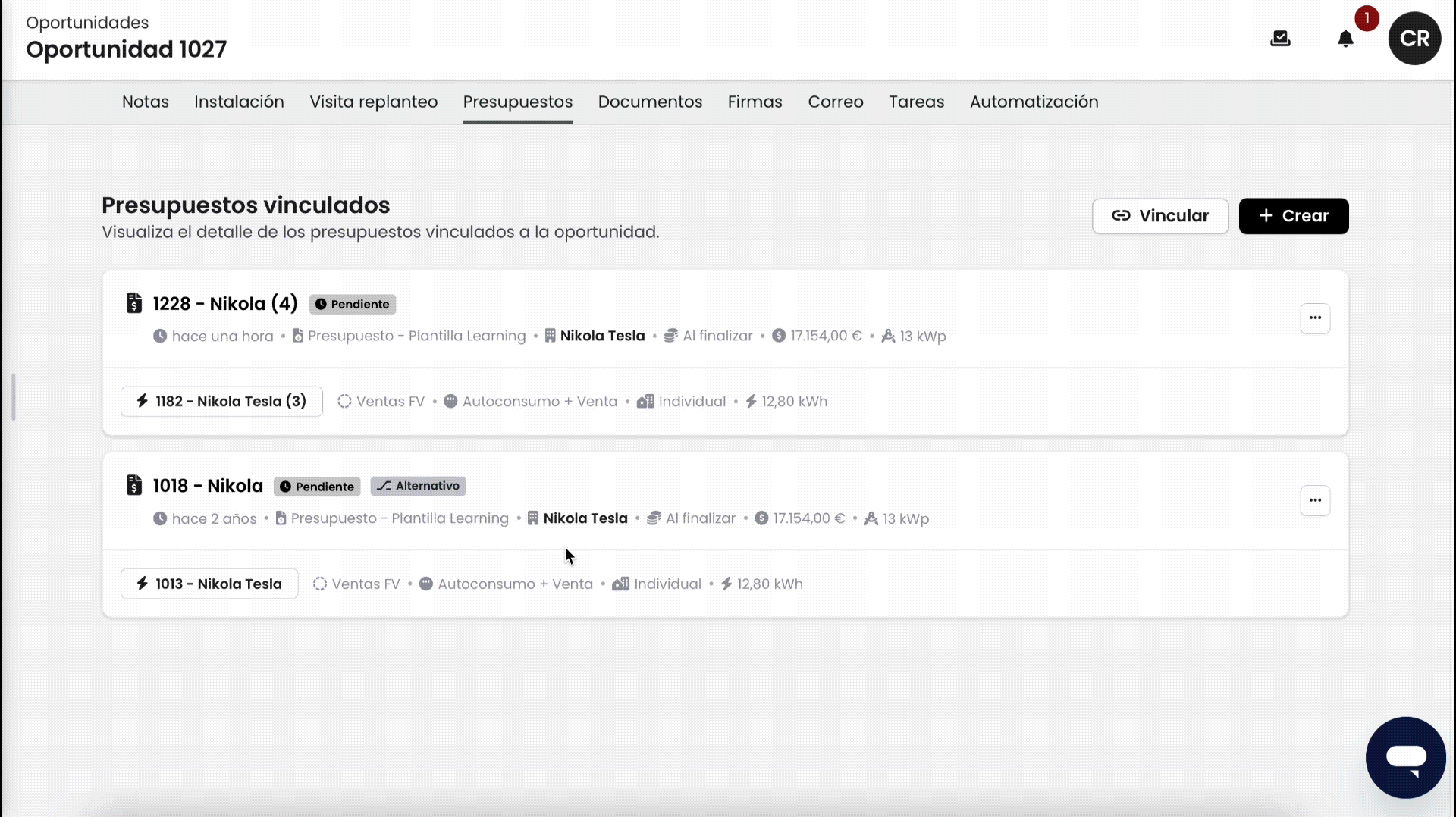Click document icon beside 1228 - Nikola (4)
Image resolution: width=1456 pixels, height=817 pixels.
134,303
